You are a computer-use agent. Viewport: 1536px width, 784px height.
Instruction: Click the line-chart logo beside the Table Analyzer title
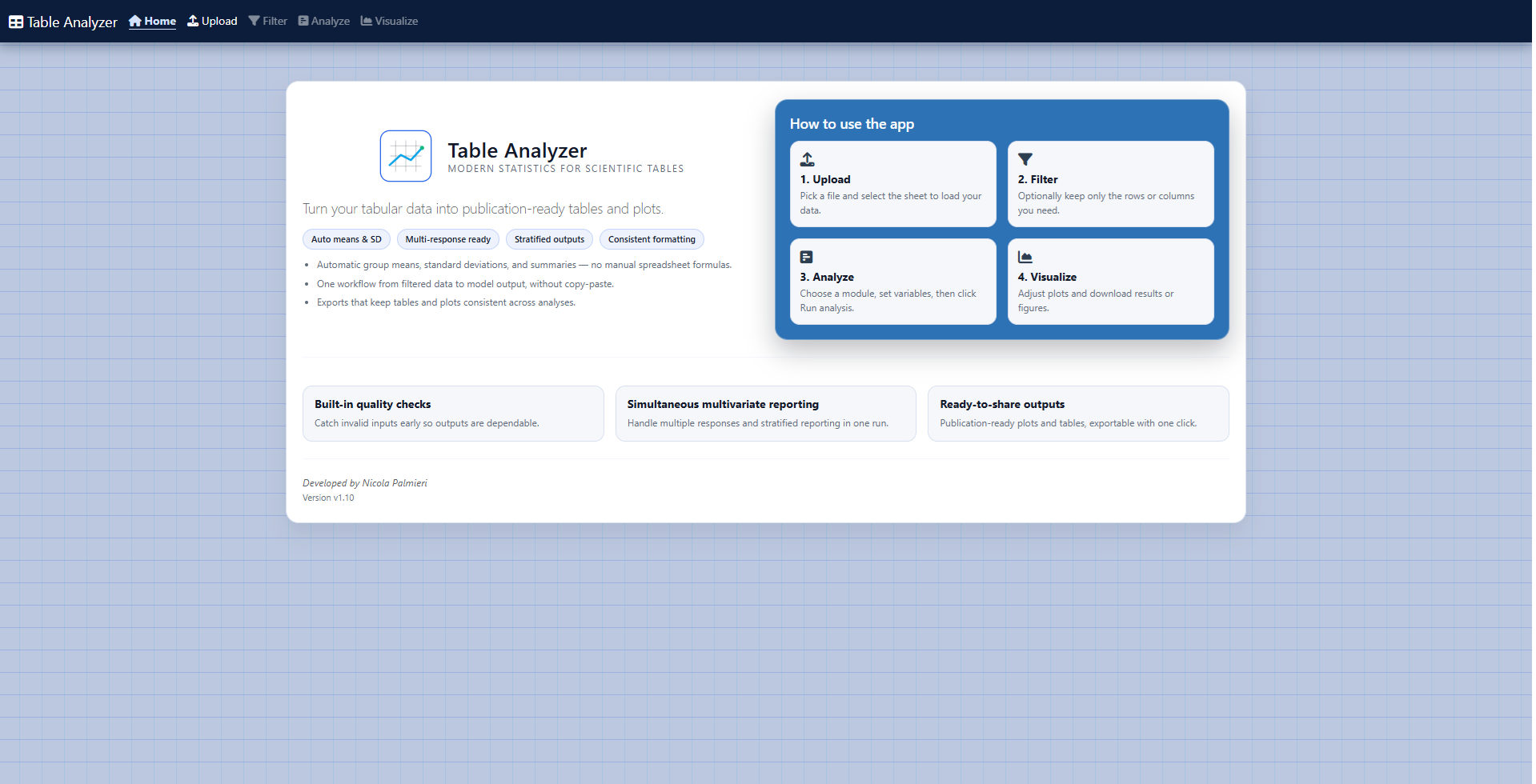tap(405, 155)
